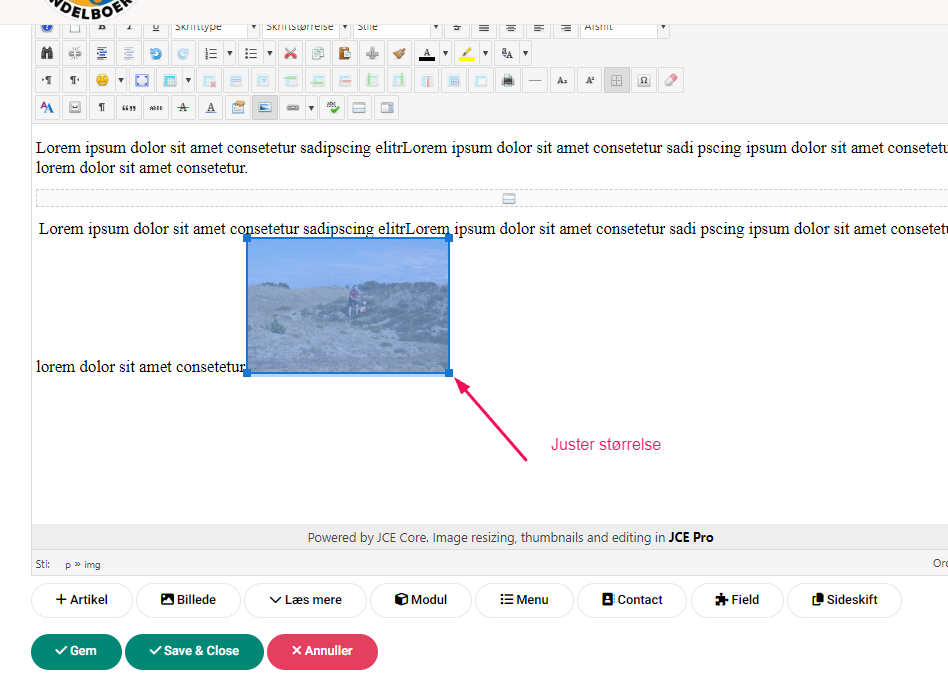
Task: Expand the numbered list style dropdown
Action: tap(230, 53)
